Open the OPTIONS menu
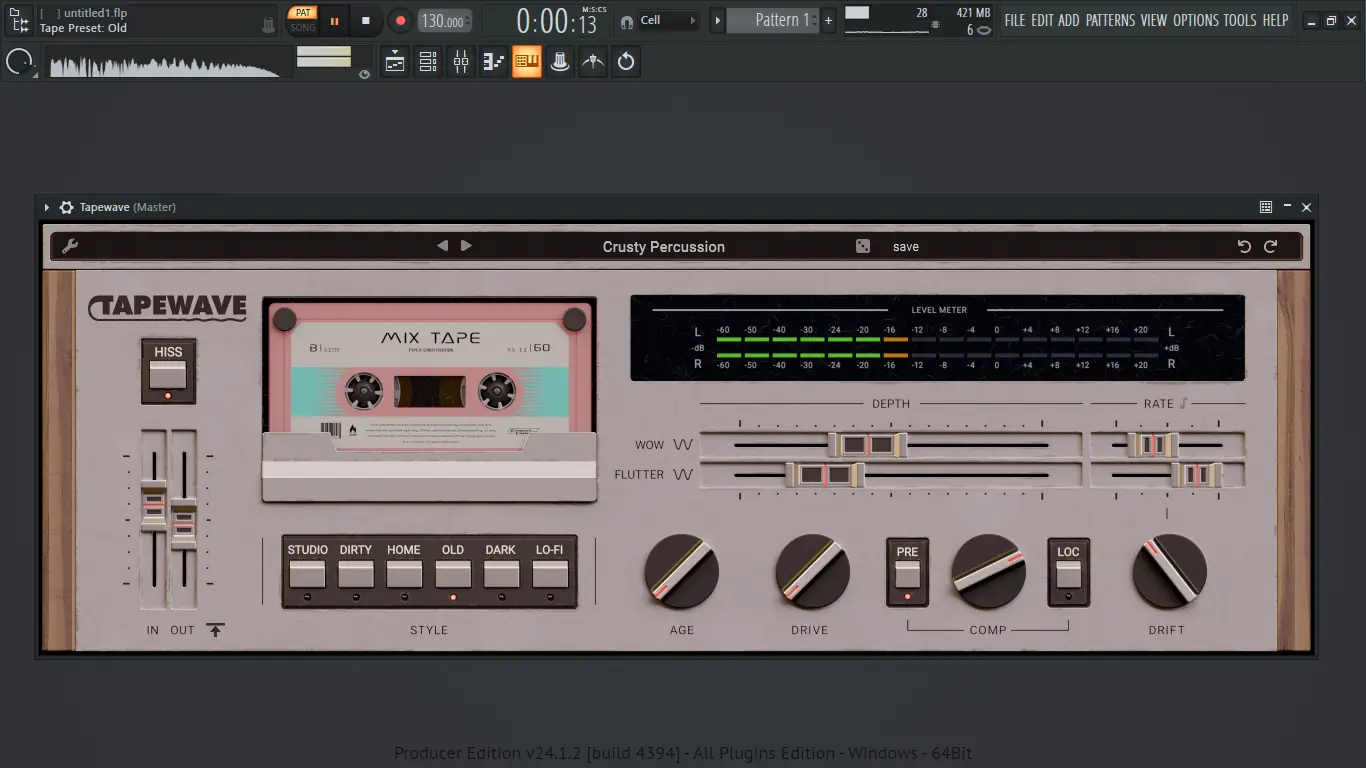Image resolution: width=1366 pixels, height=768 pixels. [x=1196, y=20]
